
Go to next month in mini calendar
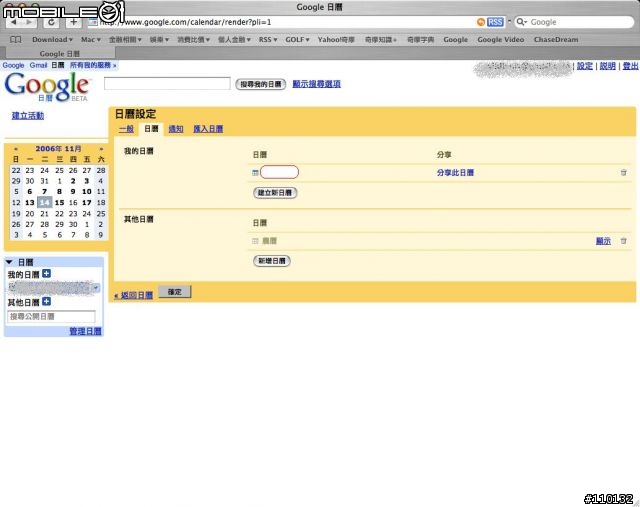[101, 149]
